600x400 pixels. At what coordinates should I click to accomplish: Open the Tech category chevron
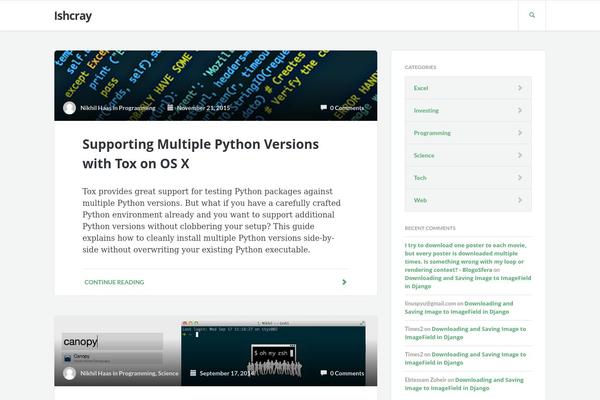(x=520, y=178)
